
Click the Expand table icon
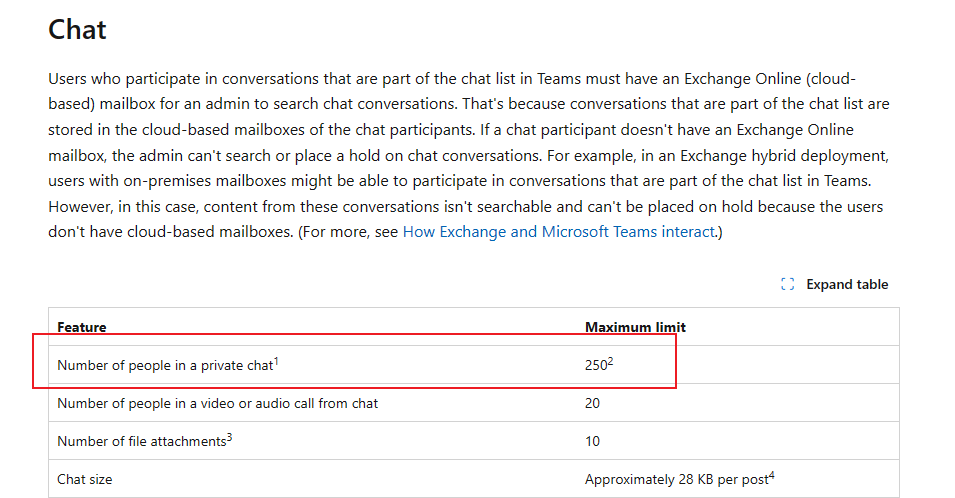click(787, 285)
